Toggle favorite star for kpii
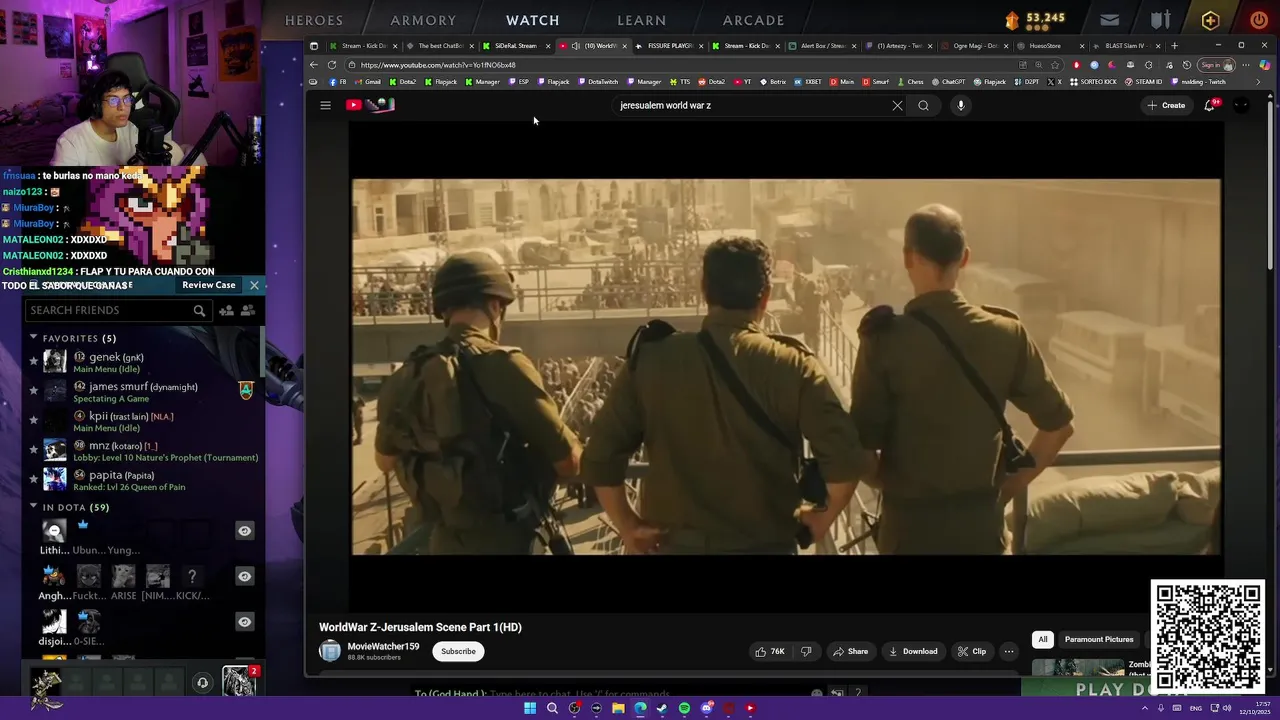 [33, 420]
